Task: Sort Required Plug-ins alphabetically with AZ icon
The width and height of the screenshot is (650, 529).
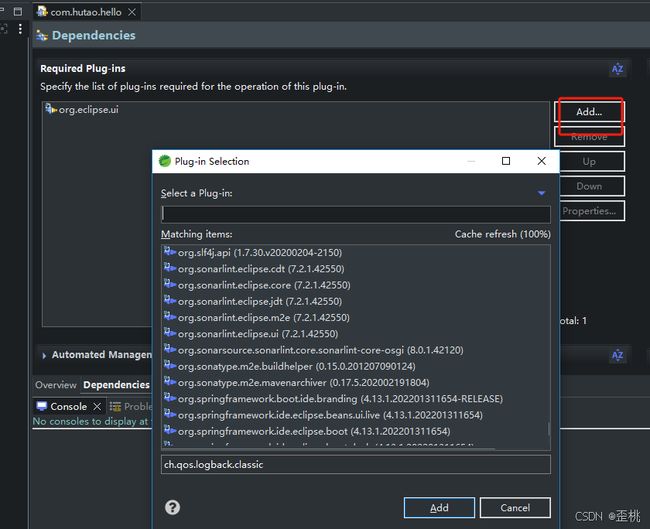Action: pos(617,68)
